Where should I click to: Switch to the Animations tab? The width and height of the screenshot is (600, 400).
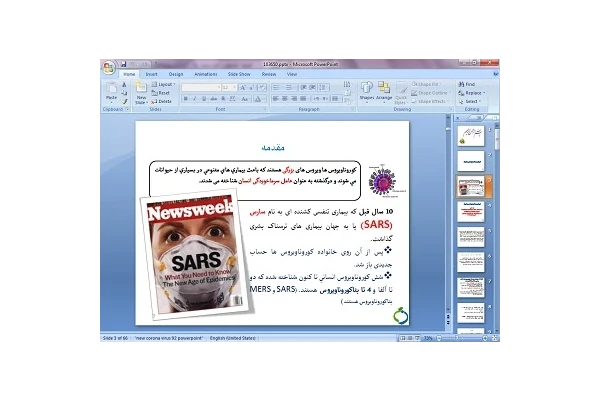(206, 74)
